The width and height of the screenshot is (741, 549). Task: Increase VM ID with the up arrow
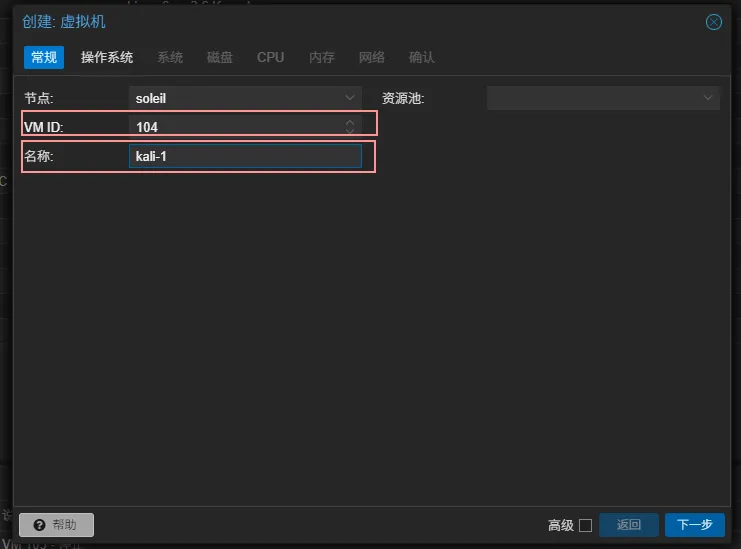click(349, 122)
